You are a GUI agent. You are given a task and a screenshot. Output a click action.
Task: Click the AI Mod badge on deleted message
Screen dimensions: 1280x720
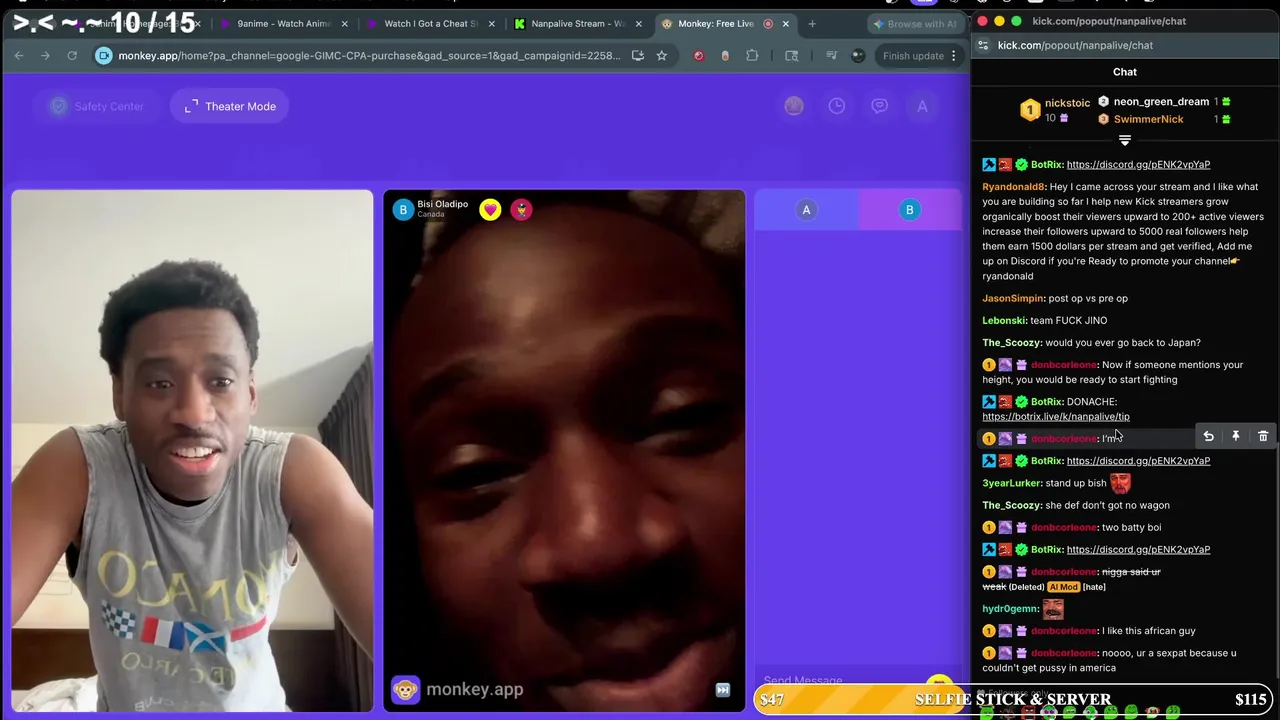pos(1063,587)
